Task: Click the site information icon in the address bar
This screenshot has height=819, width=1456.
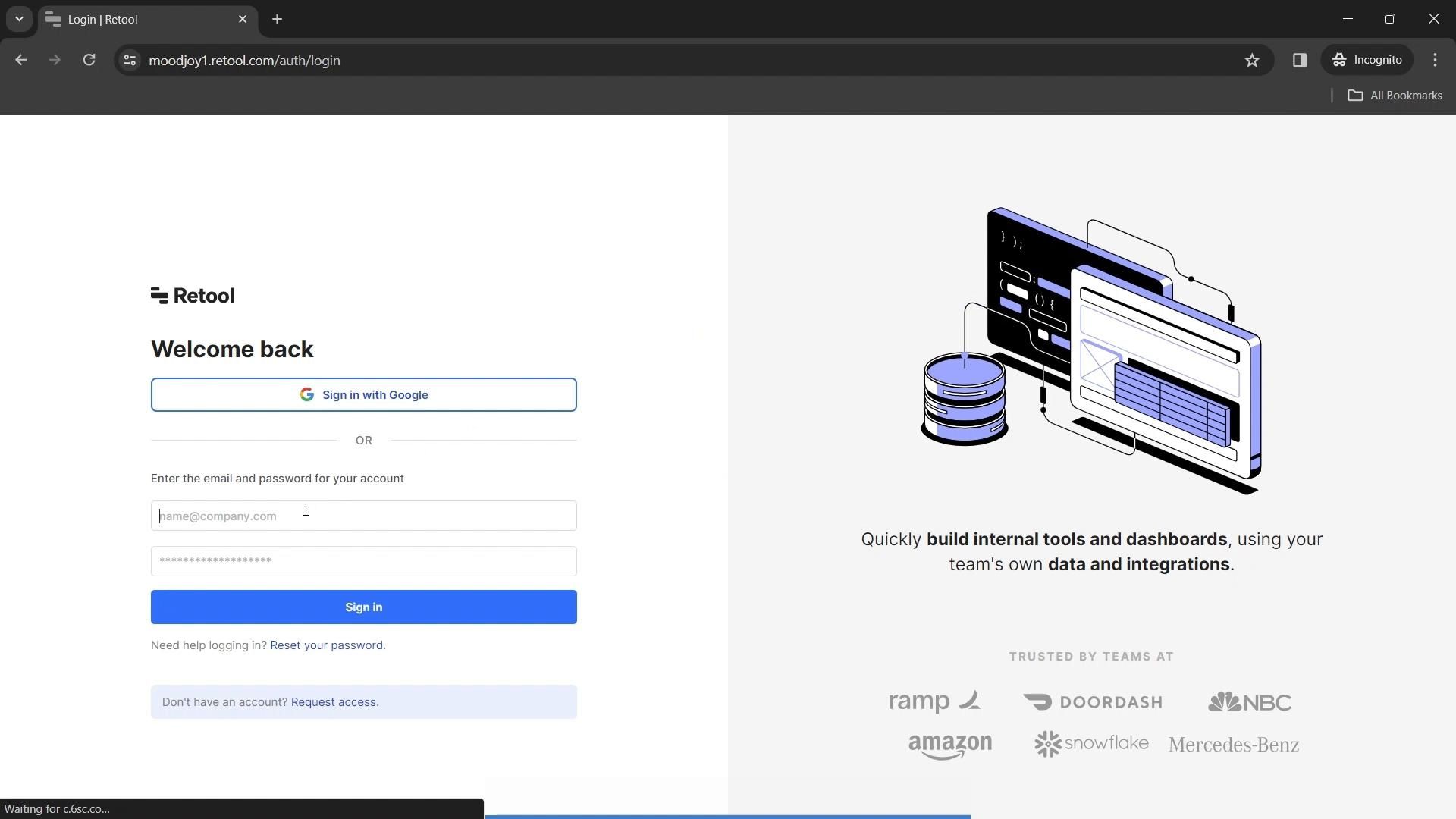Action: point(130,60)
